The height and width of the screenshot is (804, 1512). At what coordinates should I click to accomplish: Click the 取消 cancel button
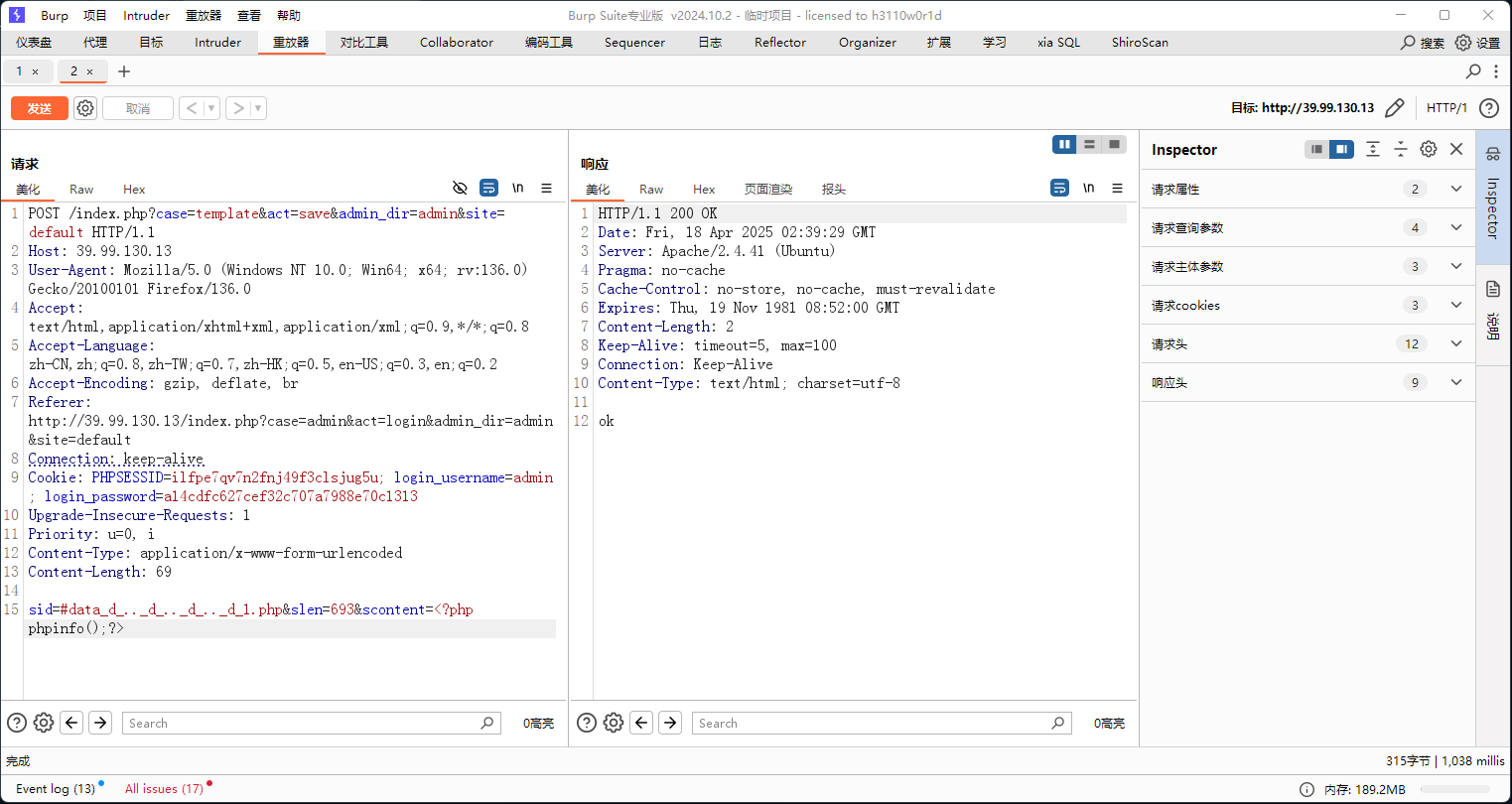click(138, 108)
